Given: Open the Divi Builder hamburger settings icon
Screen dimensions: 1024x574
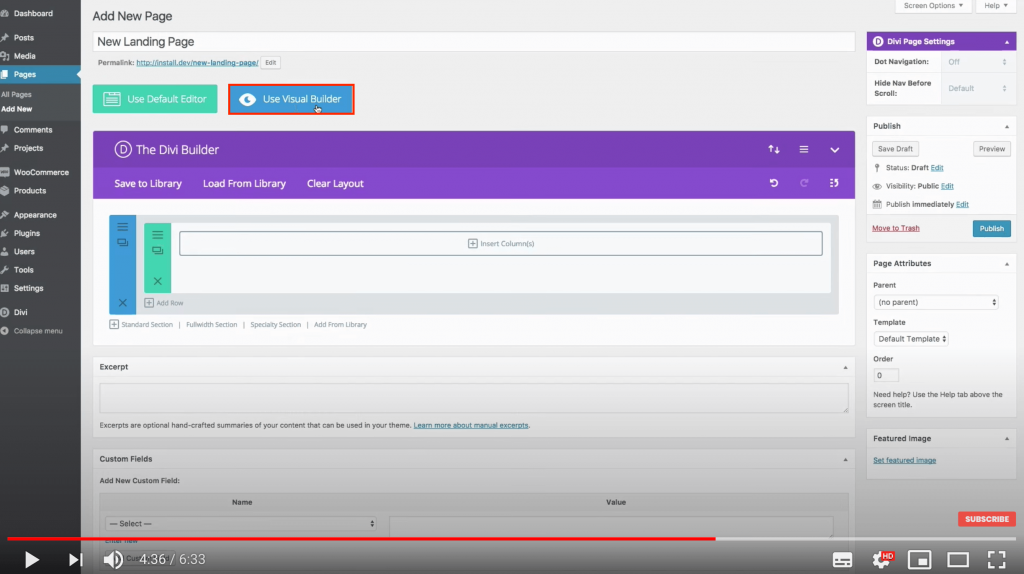Looking at the screenshot, I should (804, 150).
